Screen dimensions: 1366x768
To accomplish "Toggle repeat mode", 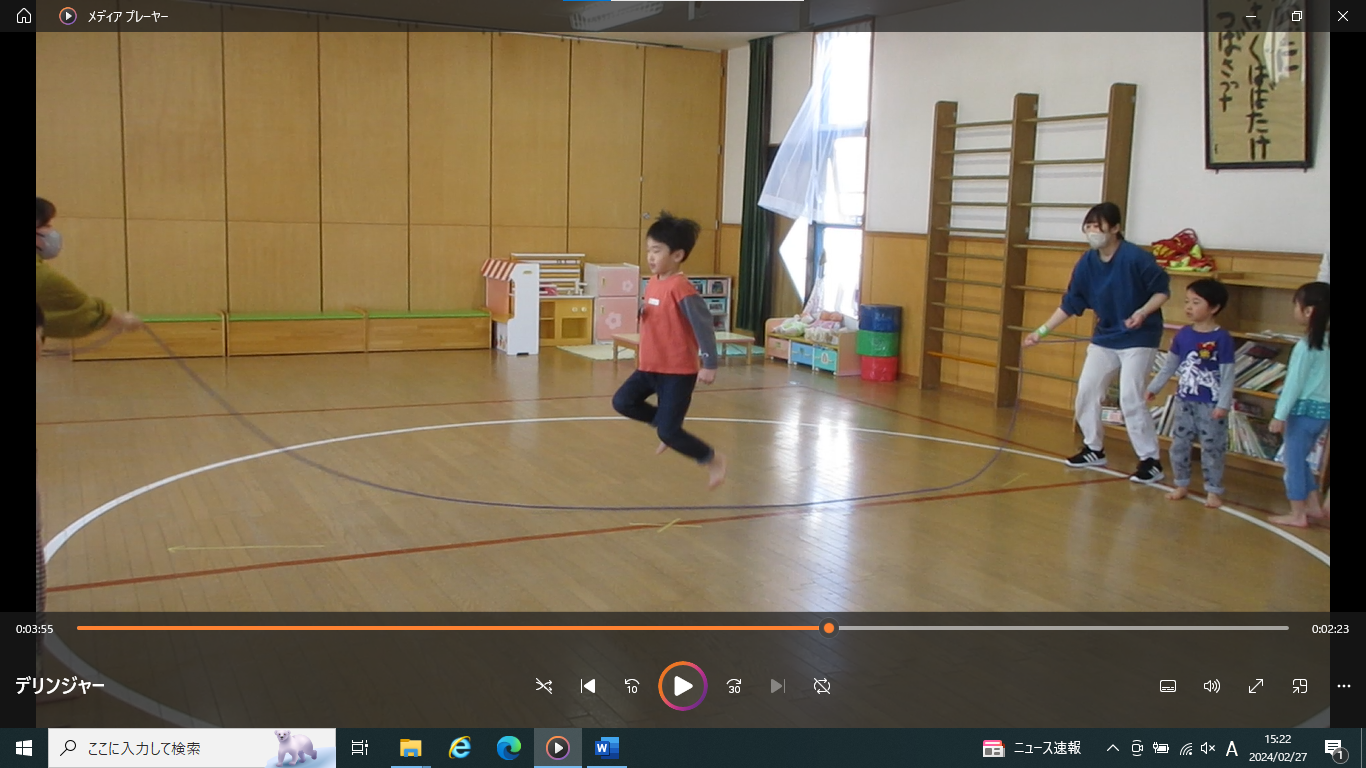I will click(x=822, y=686).
